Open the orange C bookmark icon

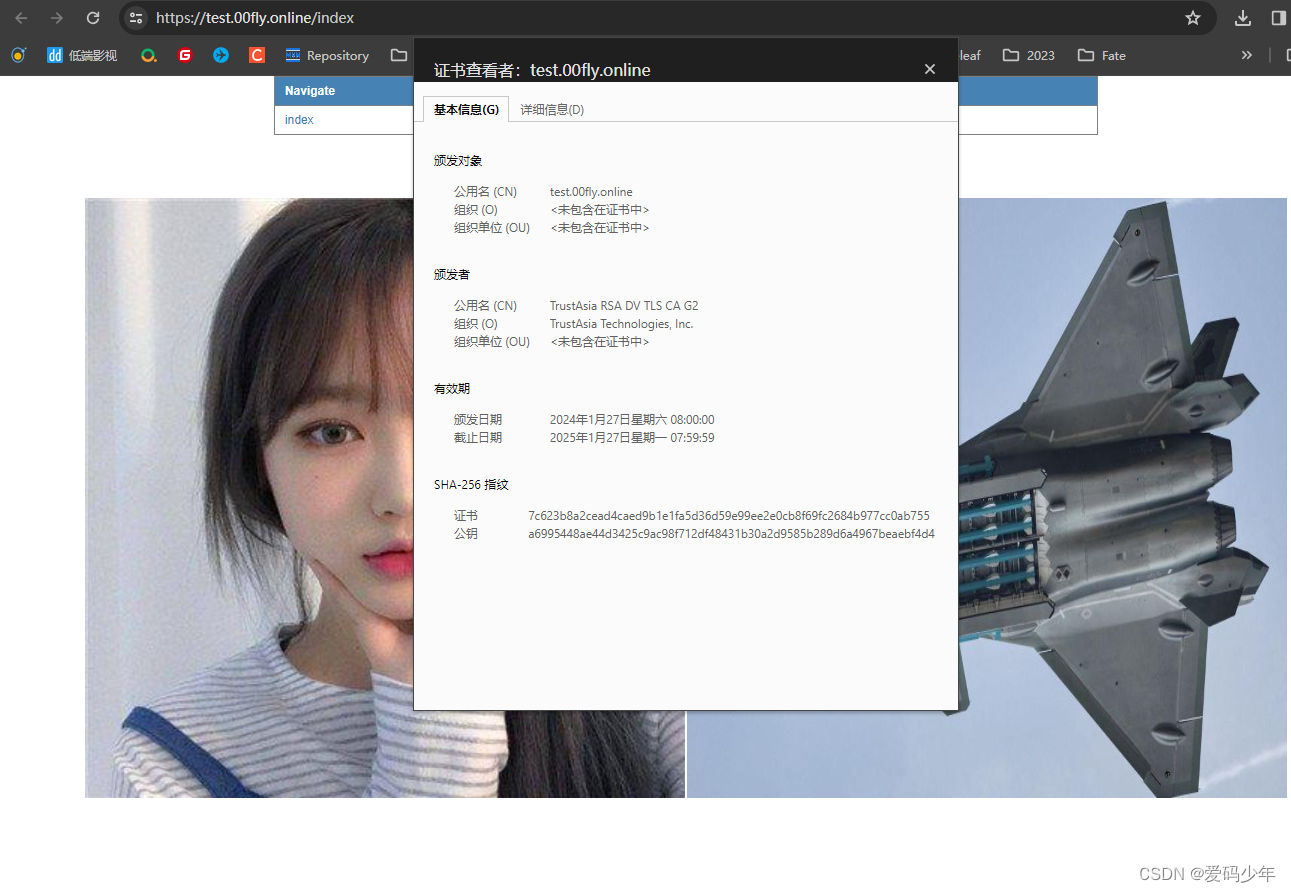(x=257, y=56)
